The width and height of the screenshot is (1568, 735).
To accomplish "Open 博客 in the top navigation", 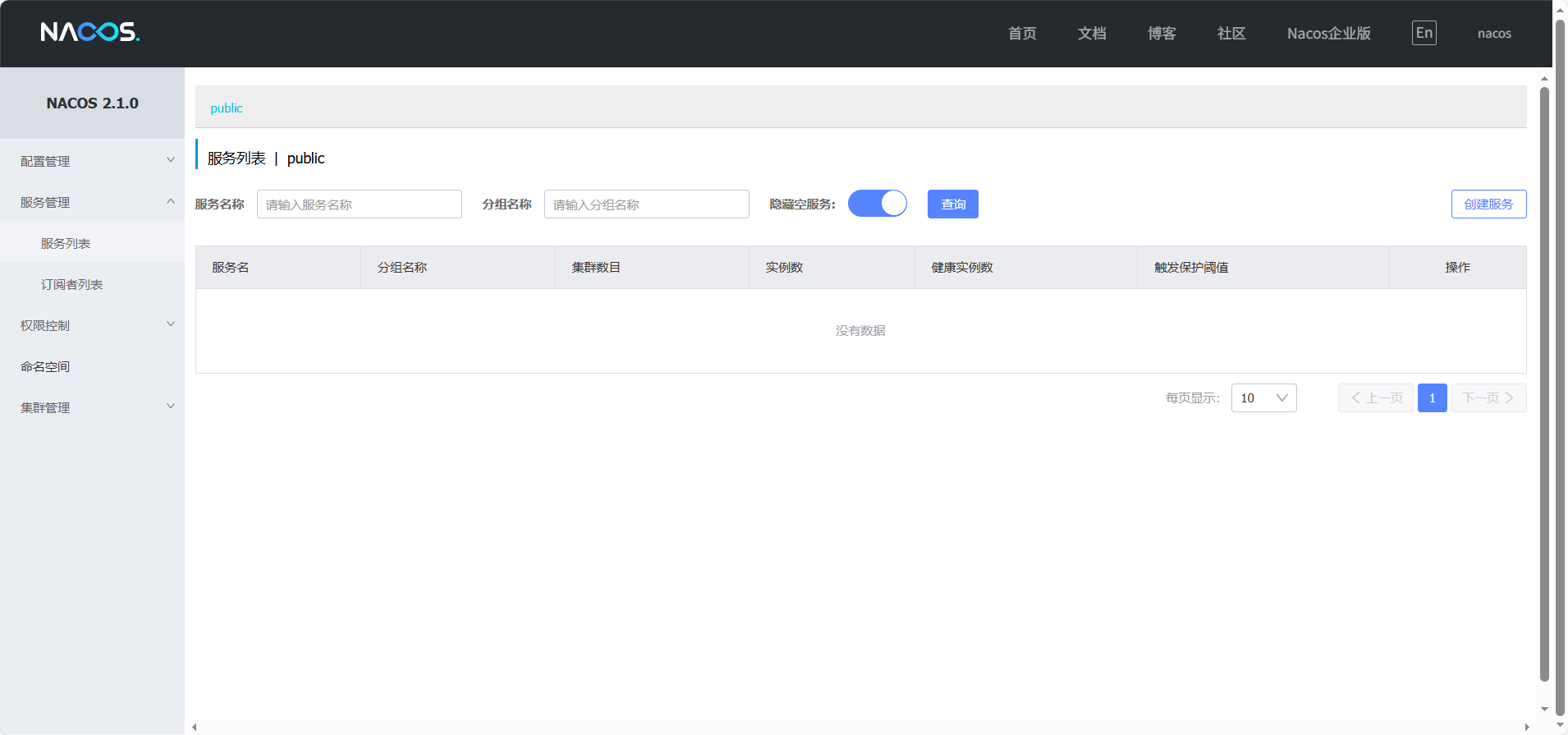I will tap(1162, 34).
